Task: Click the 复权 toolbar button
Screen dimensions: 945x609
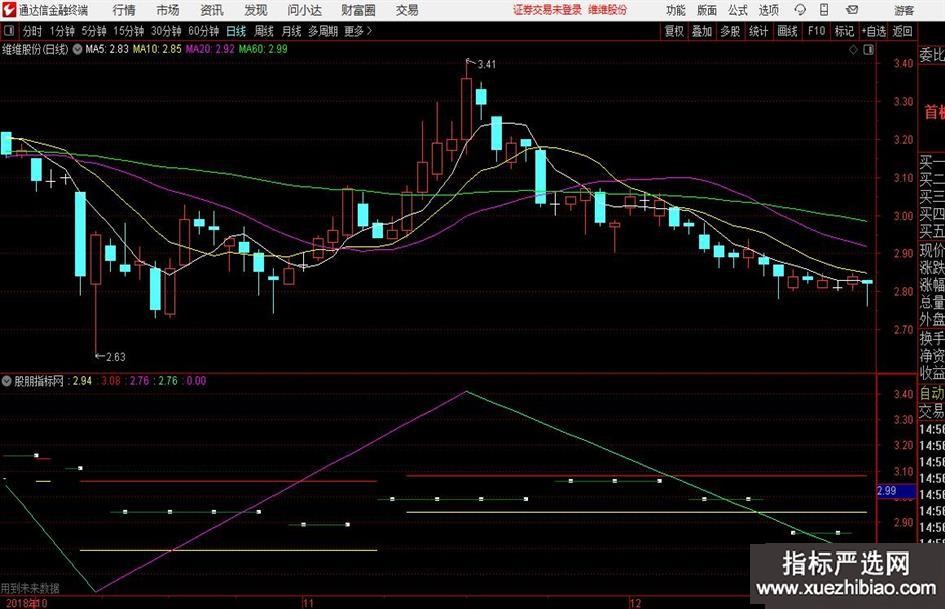Action: tap(674, 31)
